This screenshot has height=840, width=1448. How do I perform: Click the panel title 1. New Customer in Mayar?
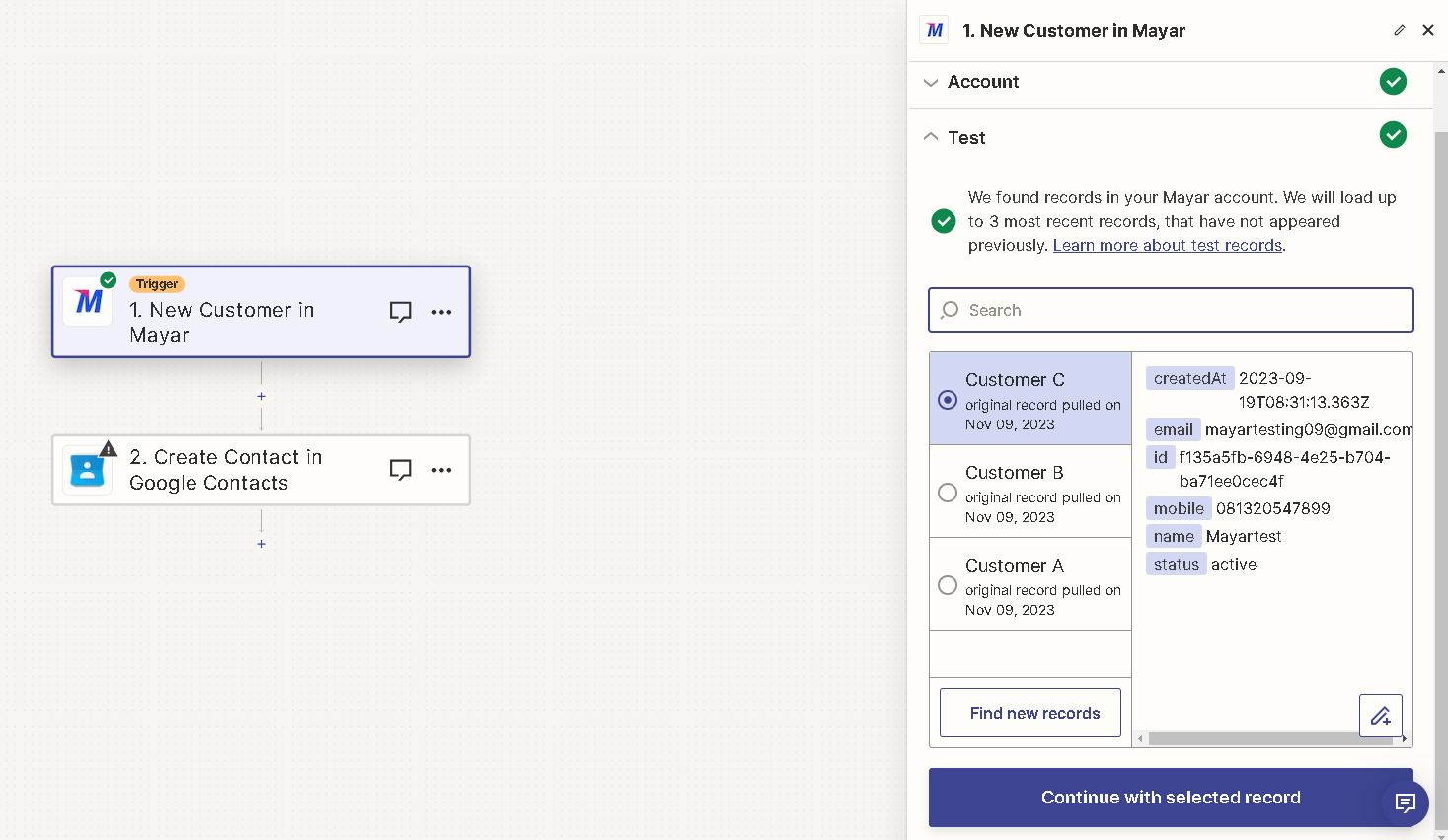[x=1074, y=31]
